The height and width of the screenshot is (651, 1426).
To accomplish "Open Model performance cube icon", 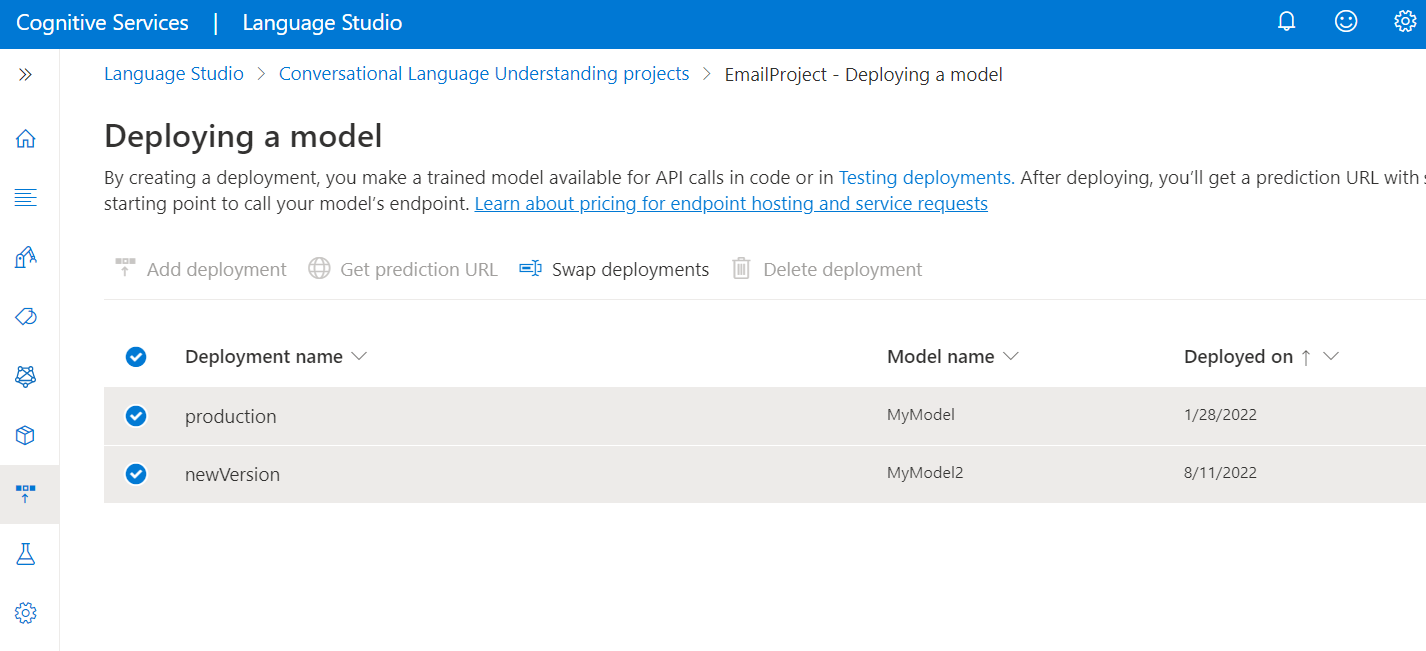I will point(26,435).
